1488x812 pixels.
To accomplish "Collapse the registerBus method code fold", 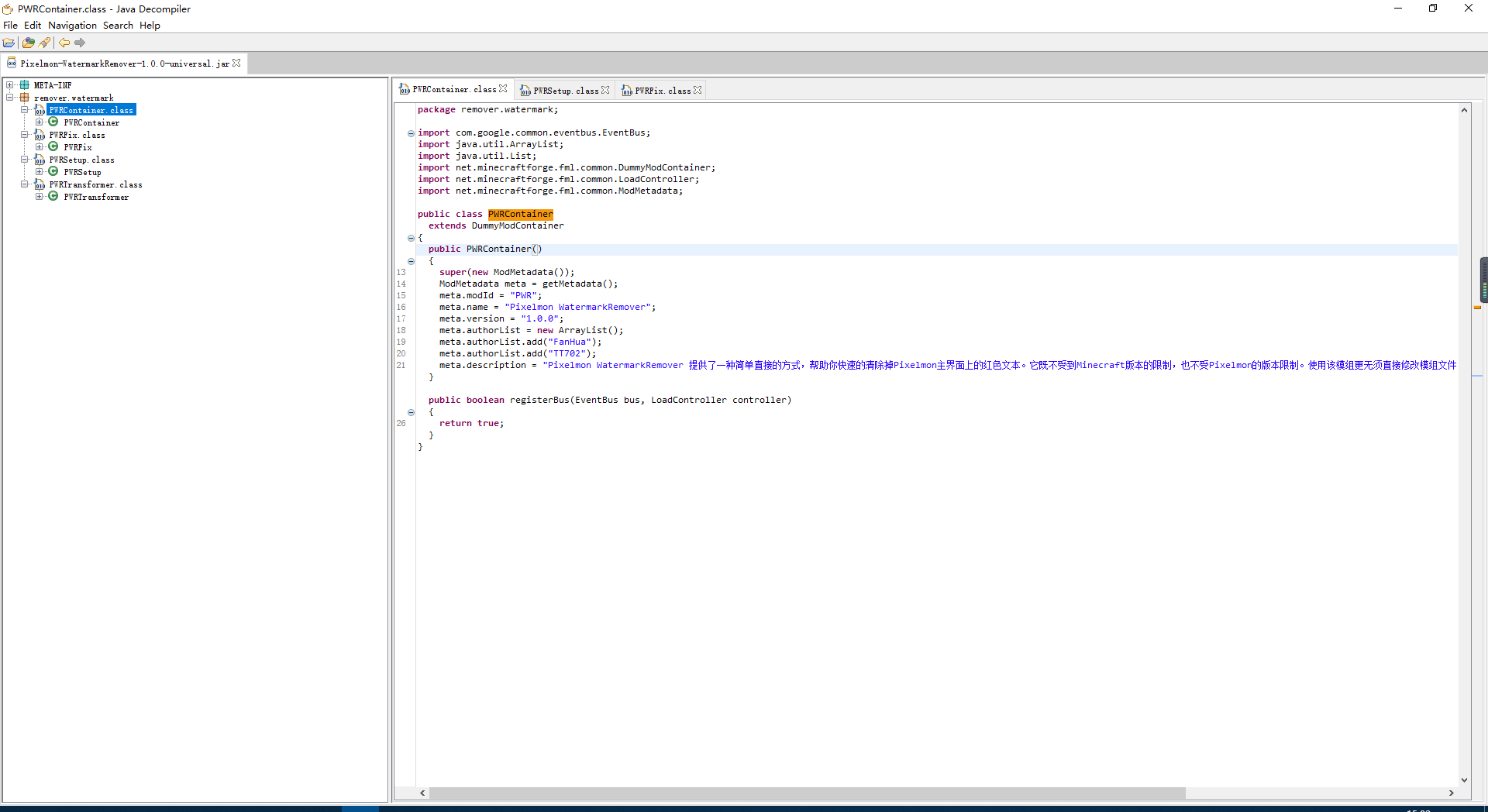I will click(411, 412).
